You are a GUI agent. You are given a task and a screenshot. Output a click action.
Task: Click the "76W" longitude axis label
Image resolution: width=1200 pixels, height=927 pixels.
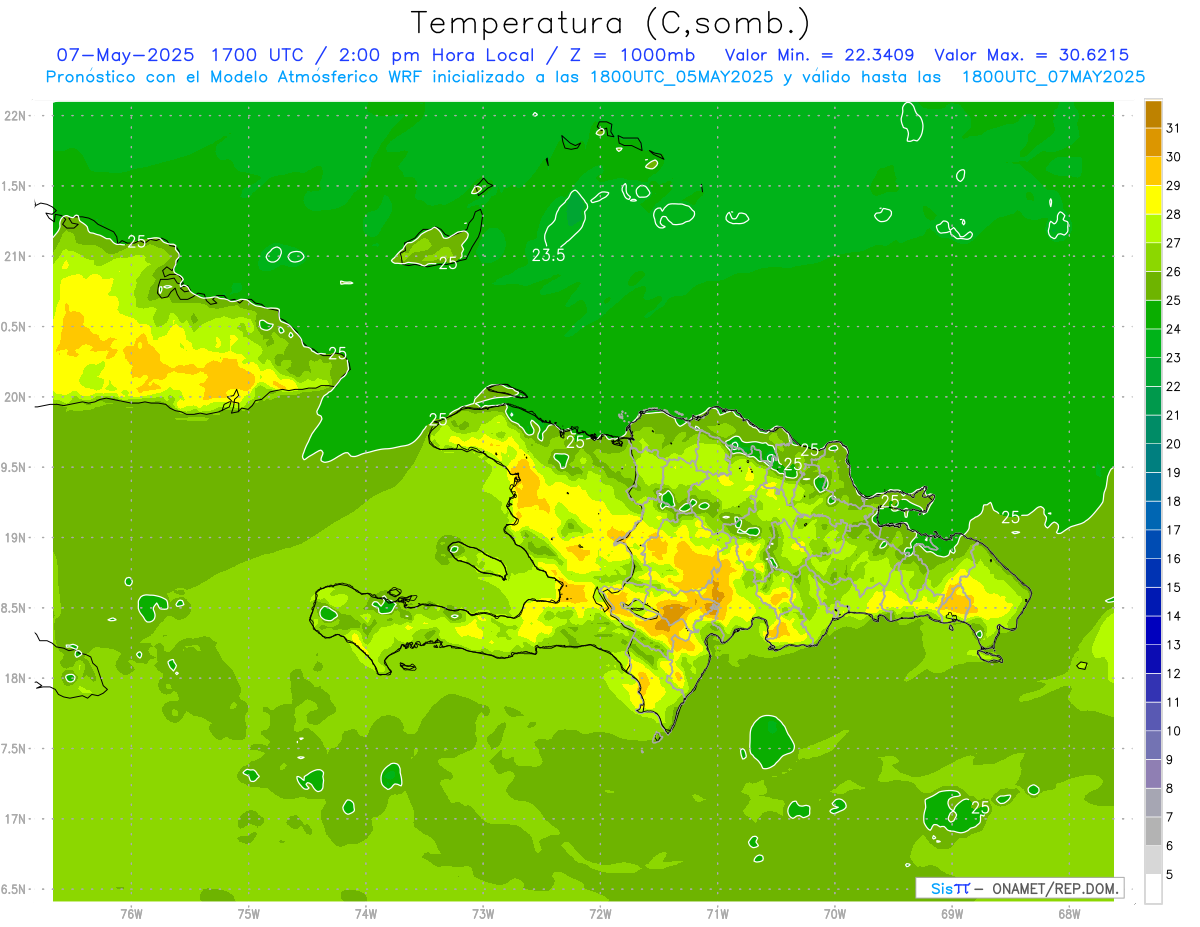131,914
